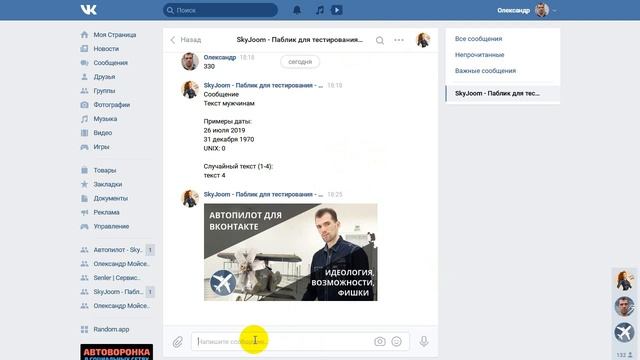Screen dimensions: 640x360
Task: Open the Автопилот - Sky.. group shortcut
Action: coord(118,250)
